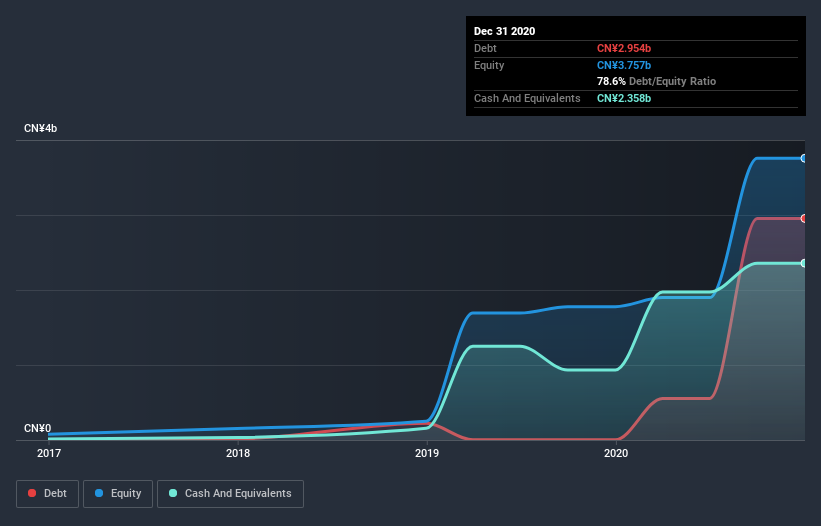Select the red Debt endpoint marker
The image size is (821, 526).
pyautogui.click(x=804, y=218)
